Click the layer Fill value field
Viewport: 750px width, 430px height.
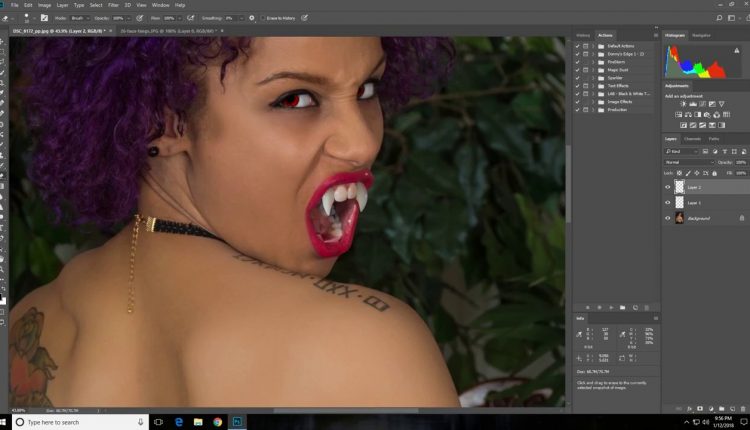pos(740,173)
